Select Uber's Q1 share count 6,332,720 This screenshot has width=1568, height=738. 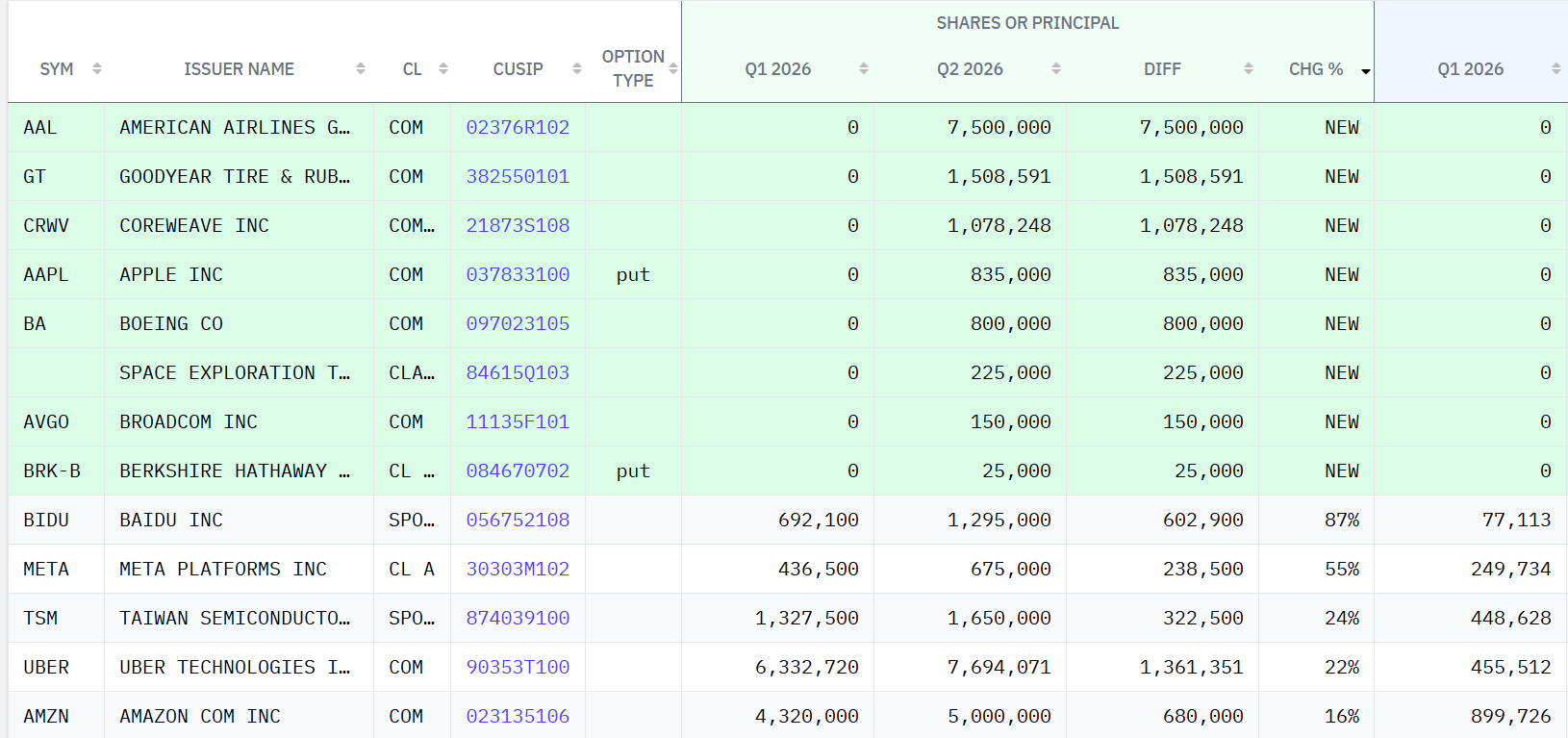coord(807,667)
